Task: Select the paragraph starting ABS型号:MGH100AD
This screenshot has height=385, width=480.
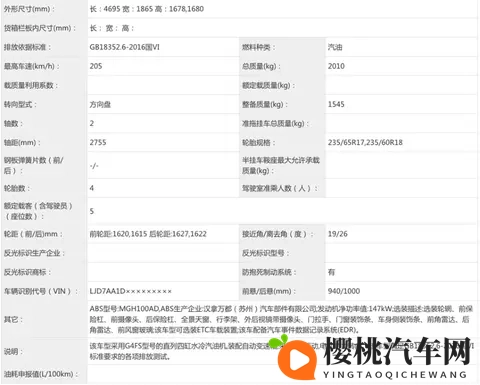Action: (x=281, y=320)
